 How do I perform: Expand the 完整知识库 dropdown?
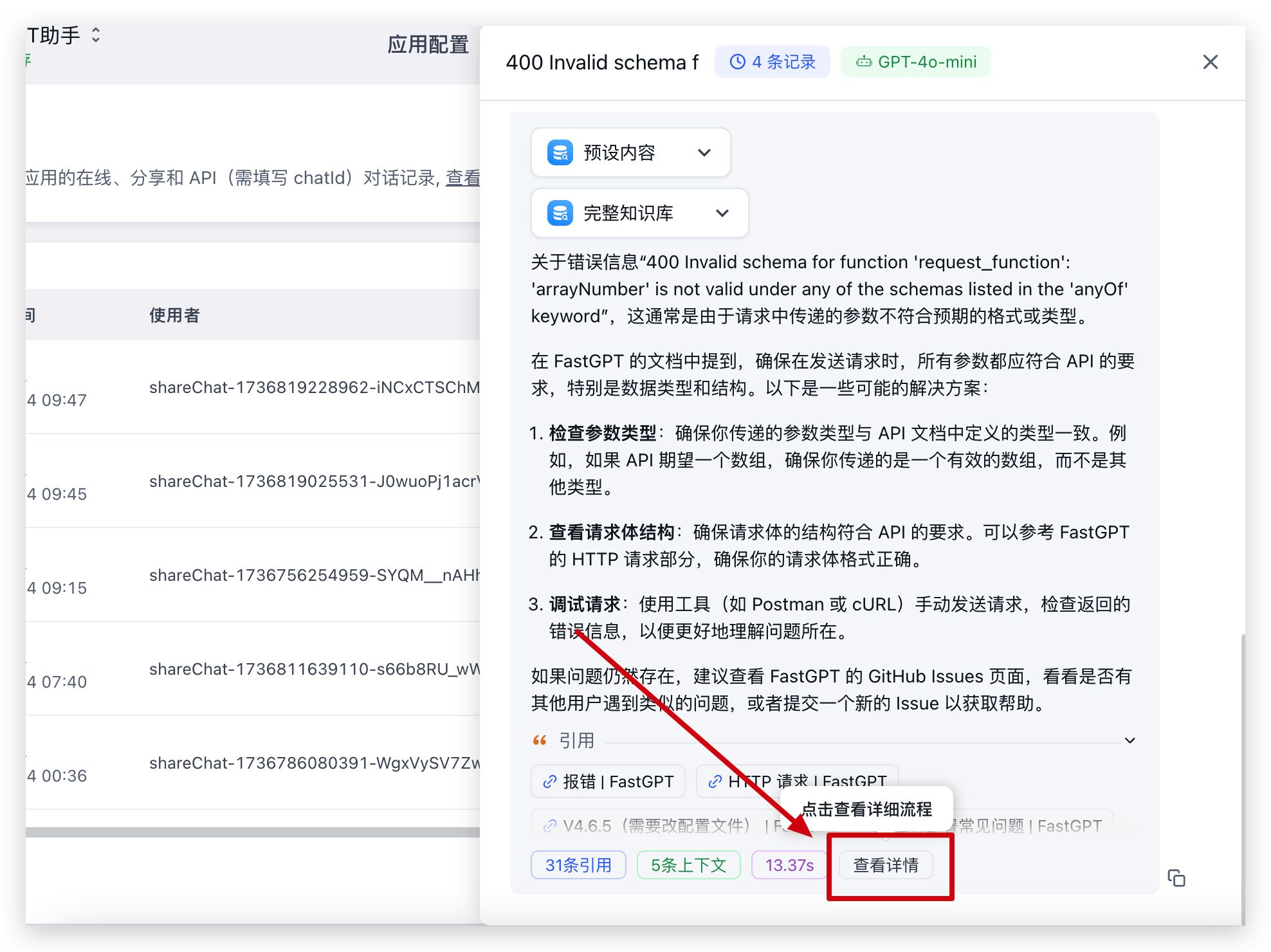click(722, 213)
